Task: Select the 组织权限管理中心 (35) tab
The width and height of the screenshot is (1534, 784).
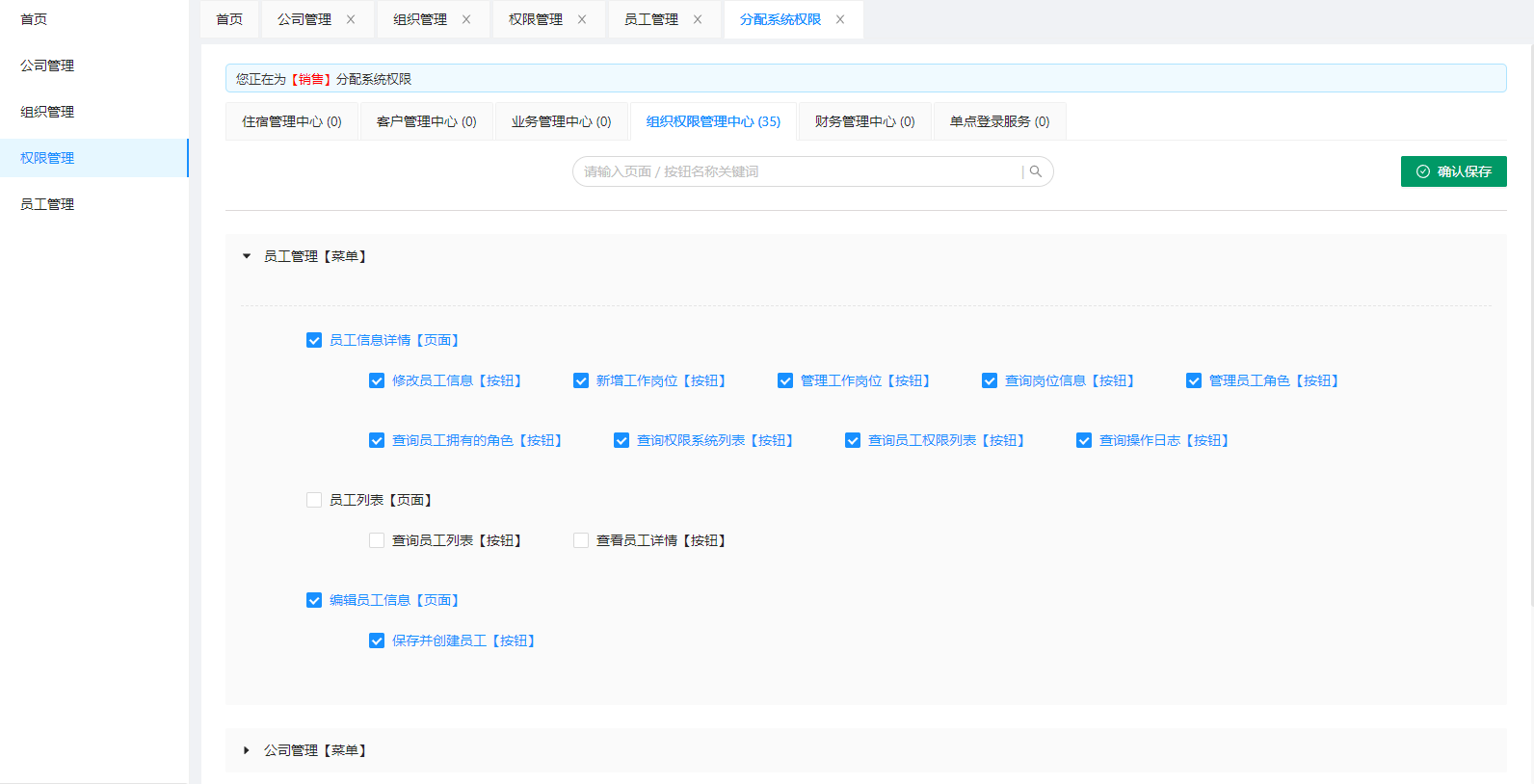Action: 713,121
